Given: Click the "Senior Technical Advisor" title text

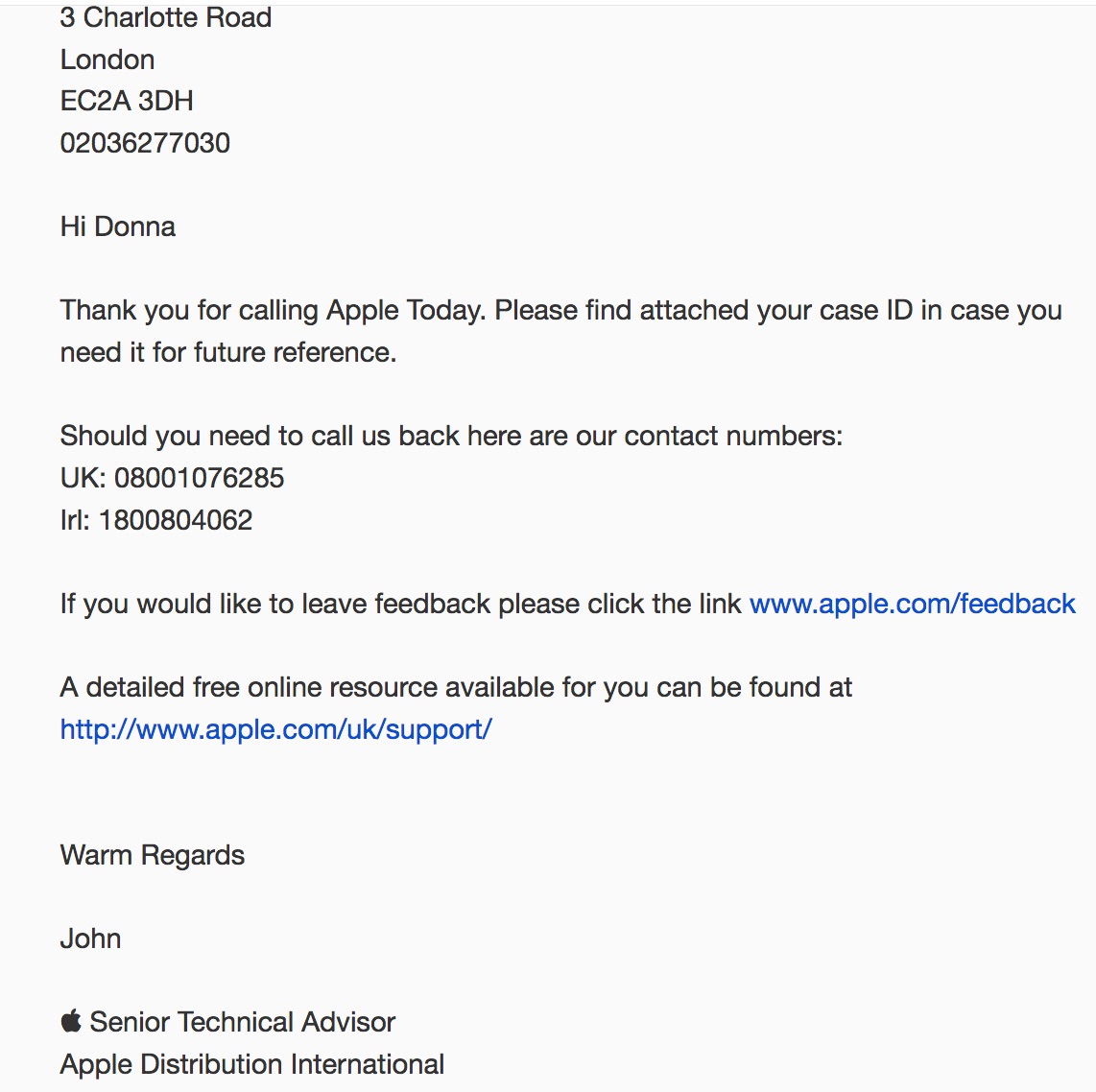Looking at the screenshot, I should [242, 1022].
